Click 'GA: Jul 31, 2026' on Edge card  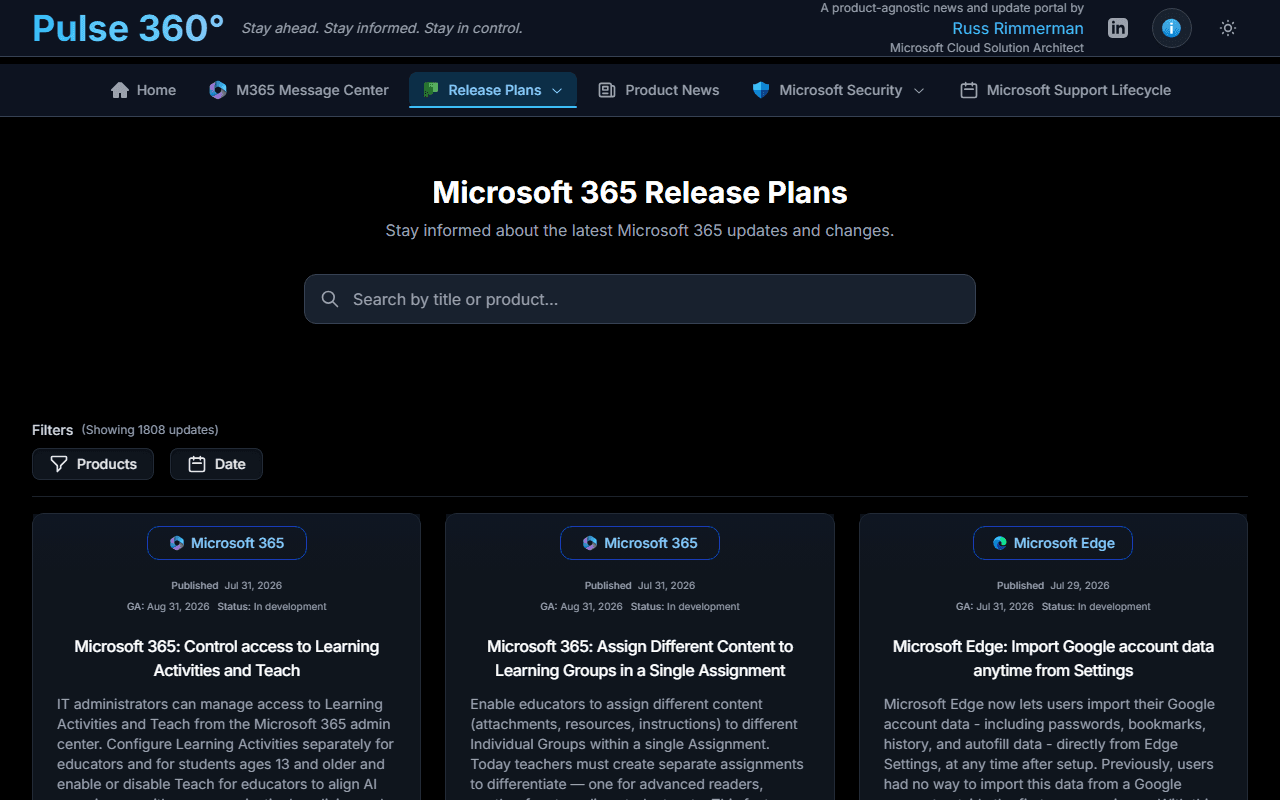[994, 606]
